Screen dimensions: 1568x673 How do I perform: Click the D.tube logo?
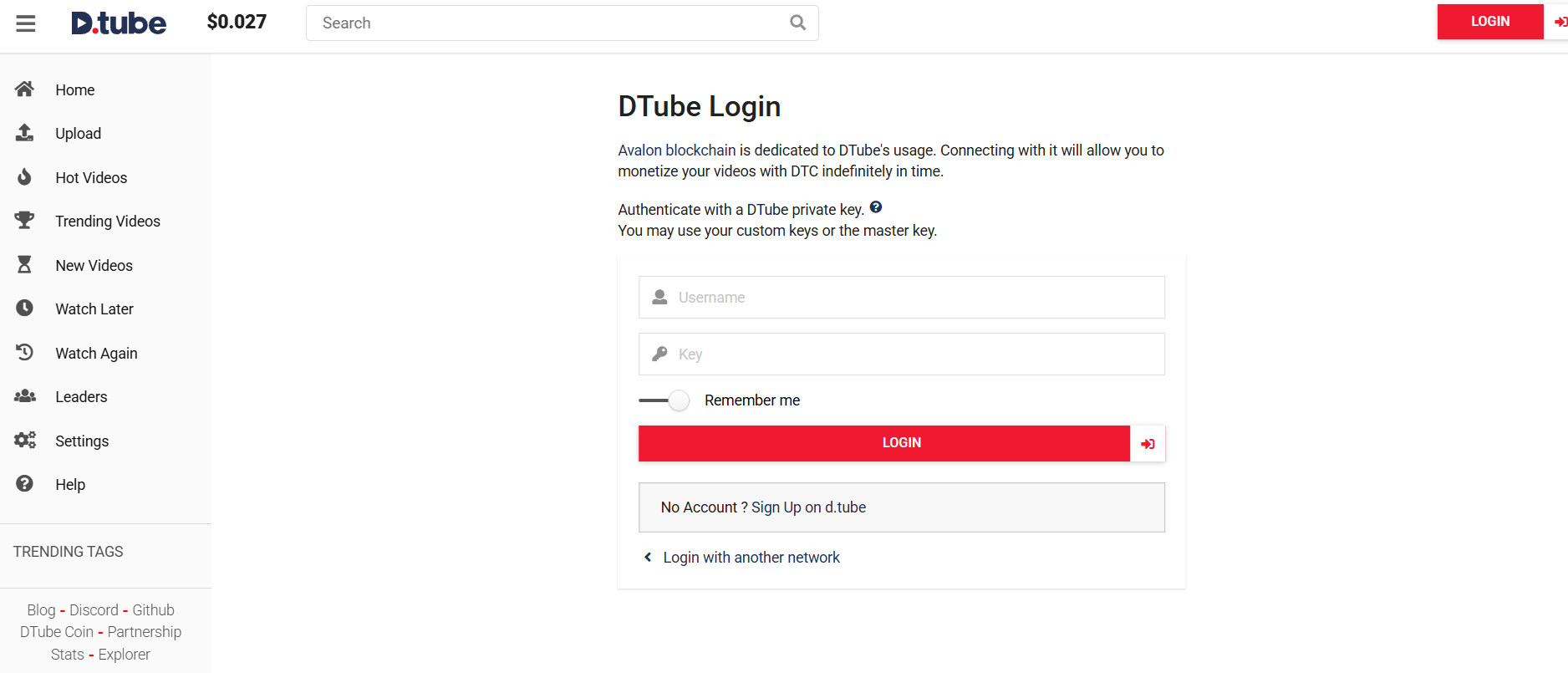[119, 23]
